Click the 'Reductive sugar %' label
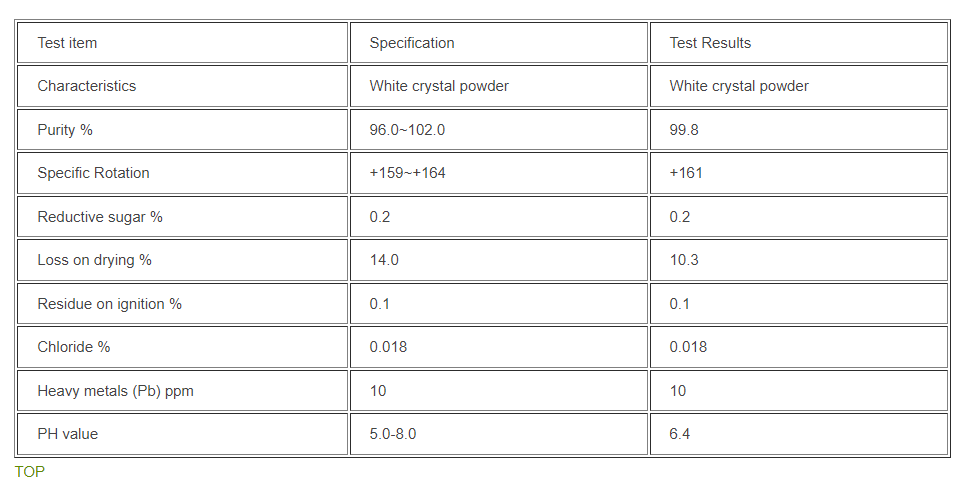The image size is (961, 480). click(x=100, y=217)
